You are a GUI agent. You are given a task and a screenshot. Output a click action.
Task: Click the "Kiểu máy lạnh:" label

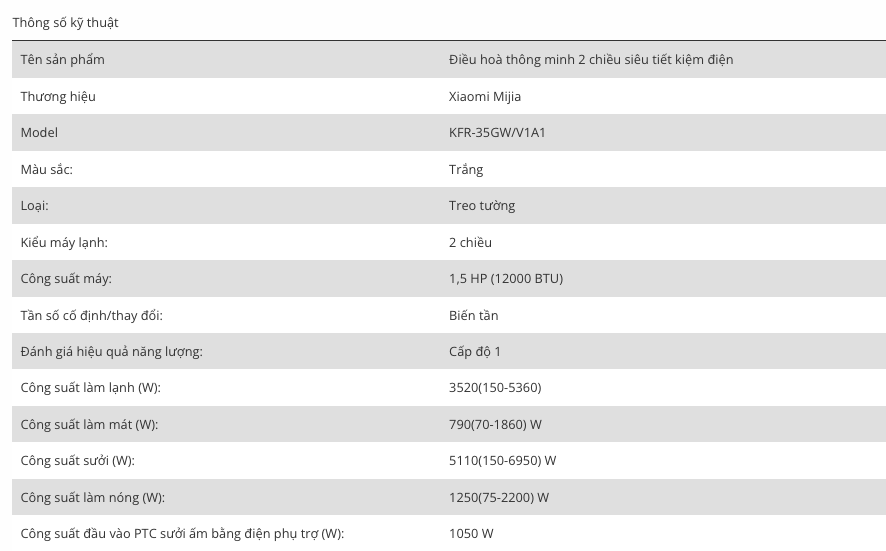[64, 242]
